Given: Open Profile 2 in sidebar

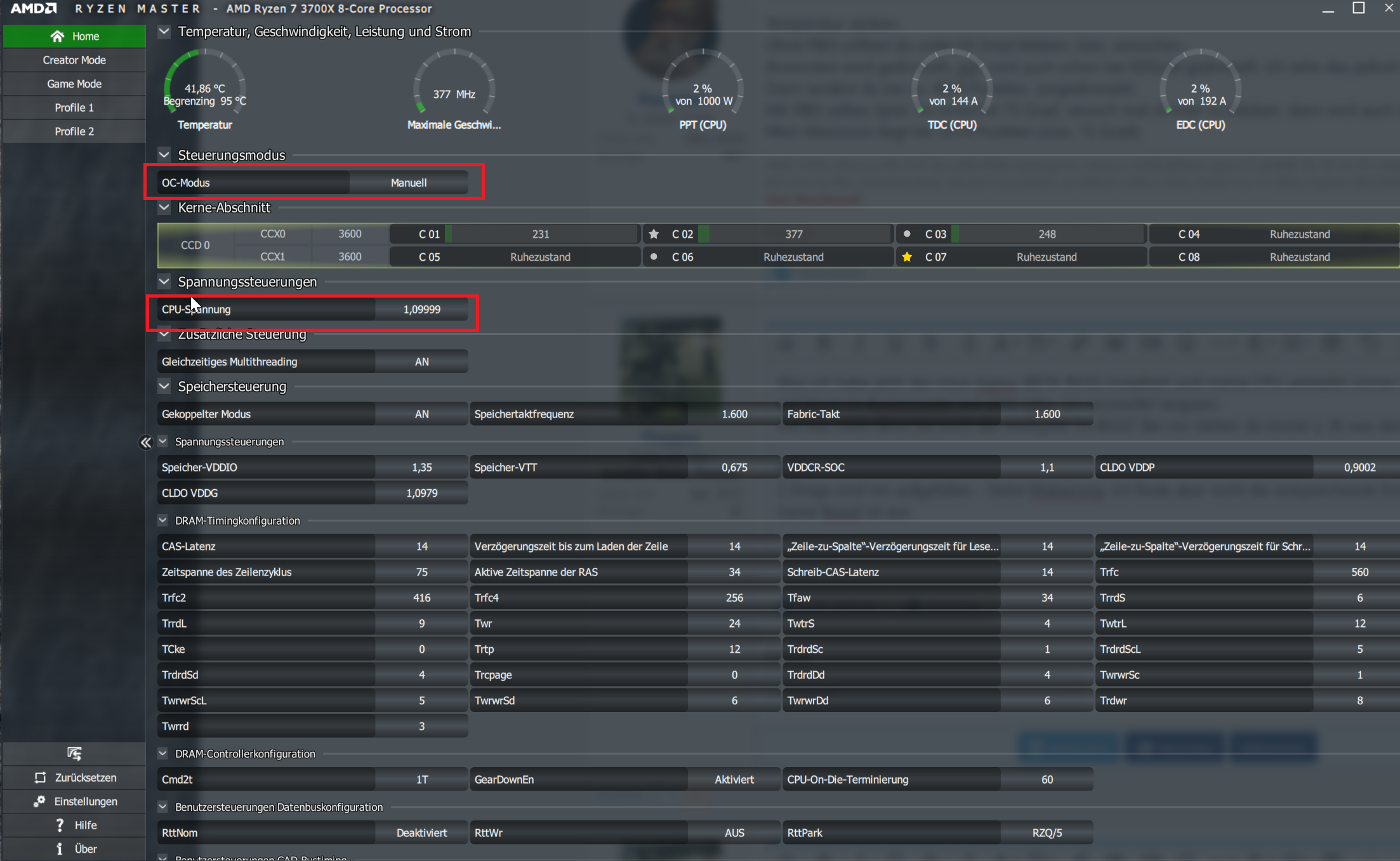Looking at the screenshot, I should (74, 131).
